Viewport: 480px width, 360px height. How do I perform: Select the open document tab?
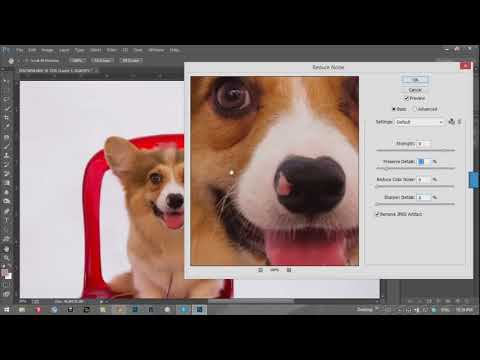click(x=57, y=71)
